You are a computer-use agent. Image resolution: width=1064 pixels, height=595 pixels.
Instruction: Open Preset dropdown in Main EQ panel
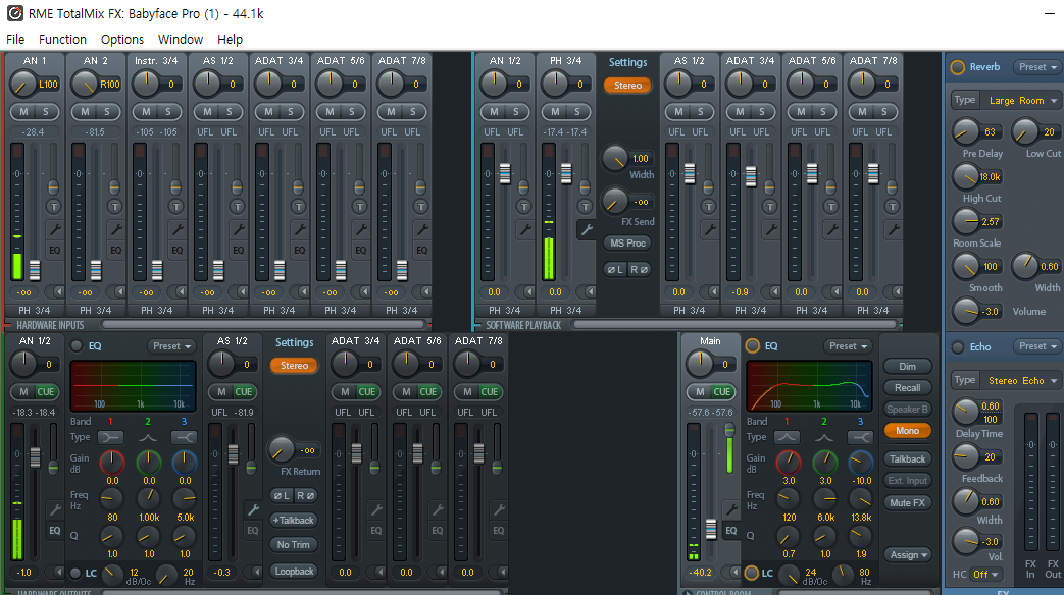click(848, 346)
